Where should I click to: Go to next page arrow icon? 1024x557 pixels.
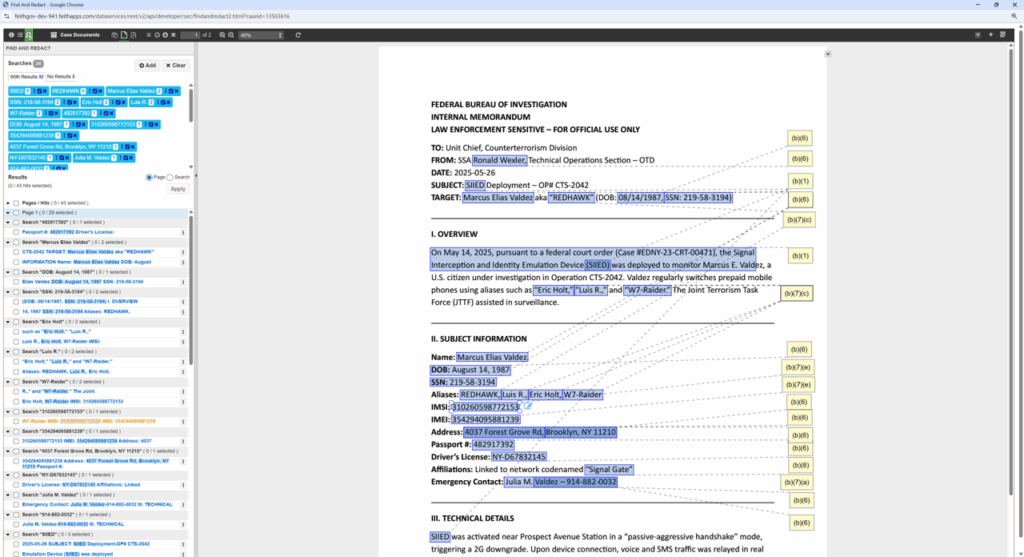(x=165, y=35)
